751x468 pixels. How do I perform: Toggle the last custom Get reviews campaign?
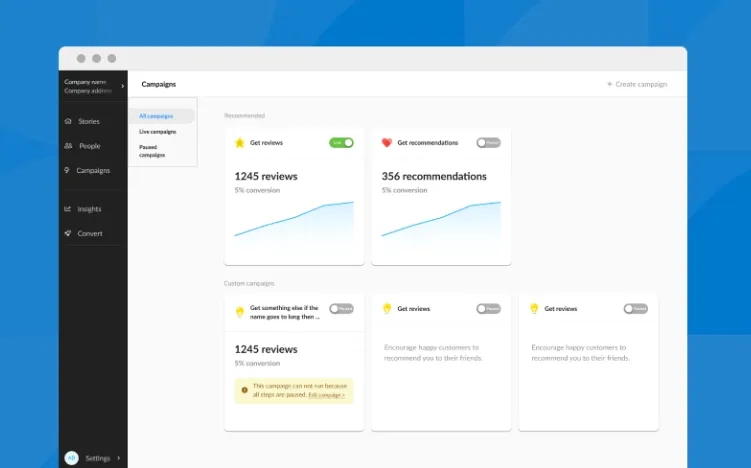[635, 308]
